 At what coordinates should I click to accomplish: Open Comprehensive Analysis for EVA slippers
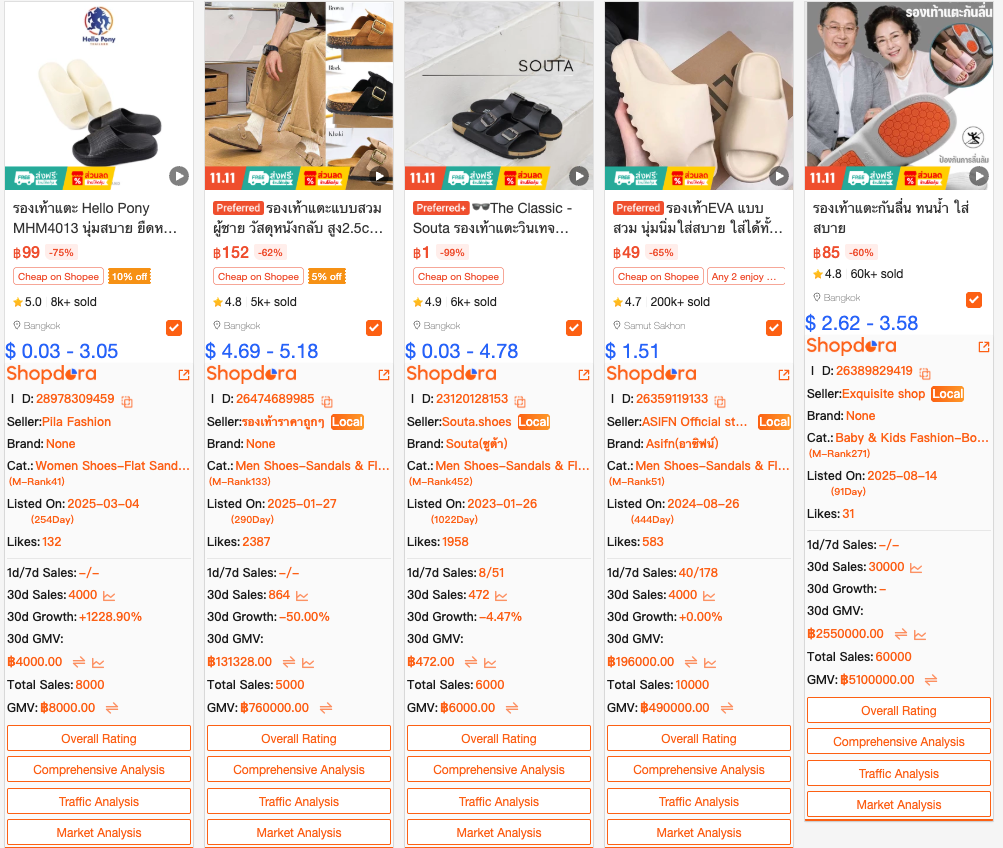point(699,770)
